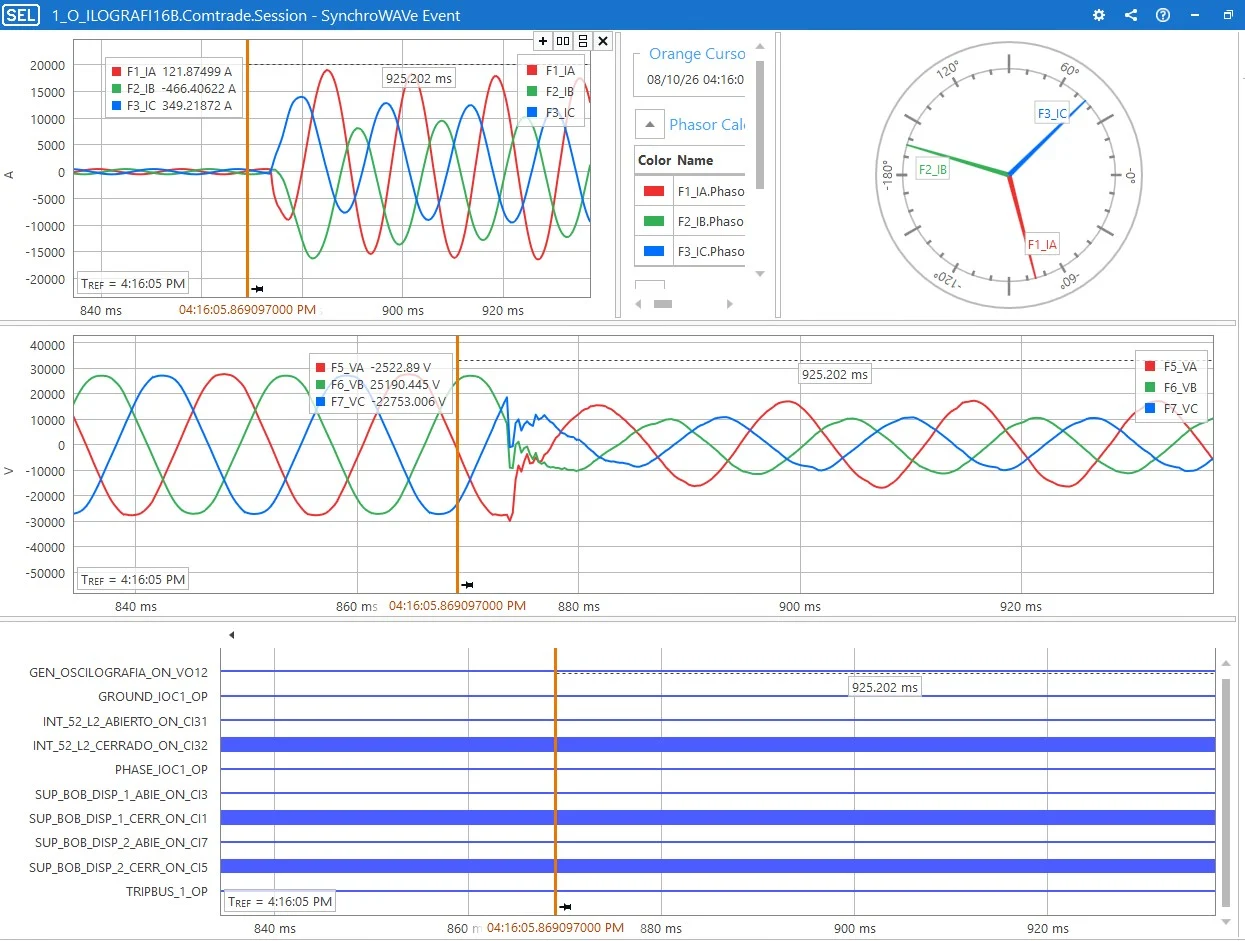Click F3_IC label on phasor diagram

(1052, 114)
